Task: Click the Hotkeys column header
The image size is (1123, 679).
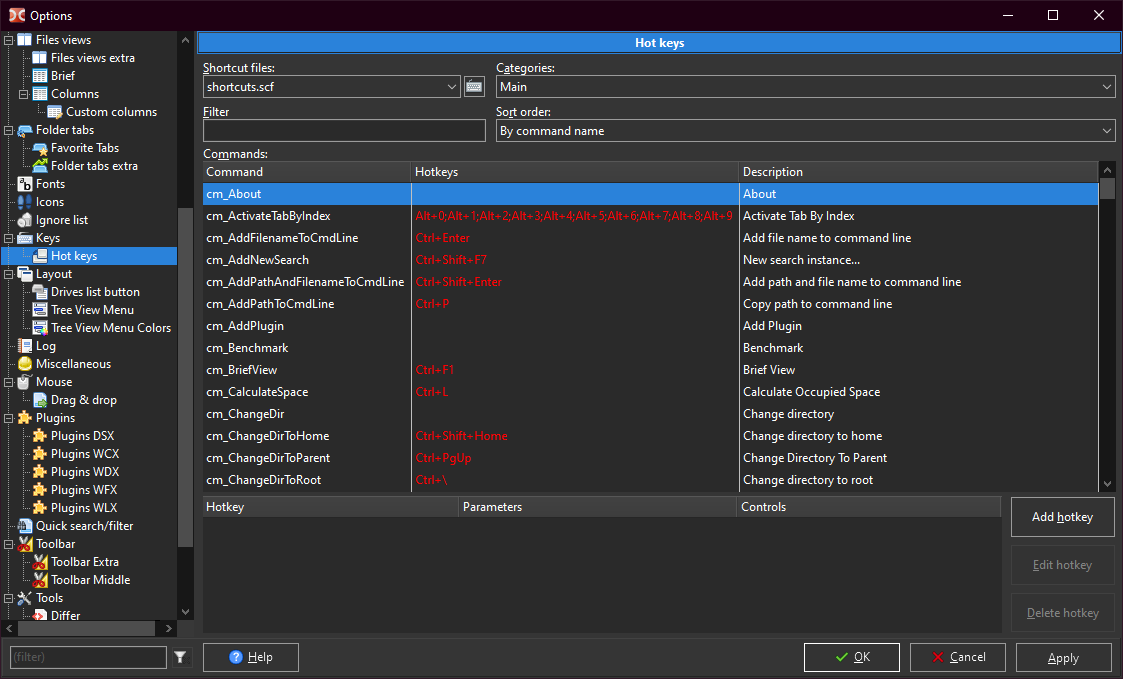Action: tap(574, 172)
